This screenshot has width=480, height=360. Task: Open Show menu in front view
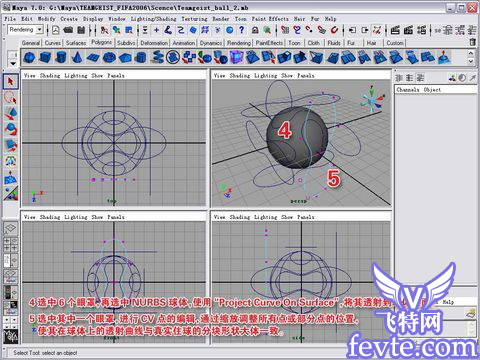(x=97, y=217)
